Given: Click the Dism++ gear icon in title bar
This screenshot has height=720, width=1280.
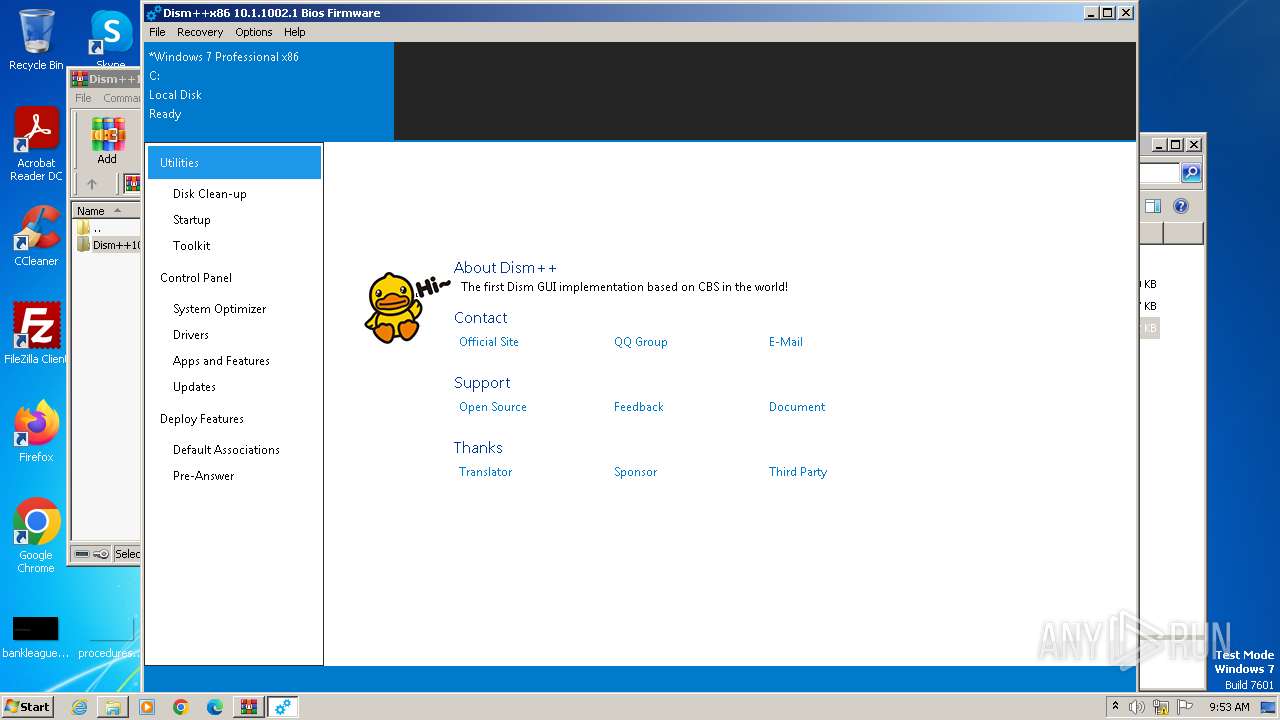Looking at the screenshot, I should [x=153, y=13].
